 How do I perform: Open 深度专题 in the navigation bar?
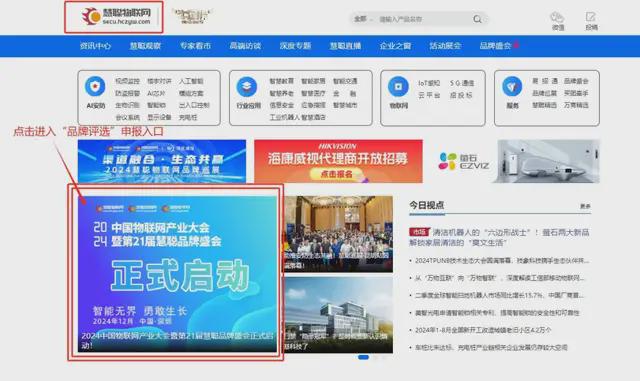click(x=295, y=46)
